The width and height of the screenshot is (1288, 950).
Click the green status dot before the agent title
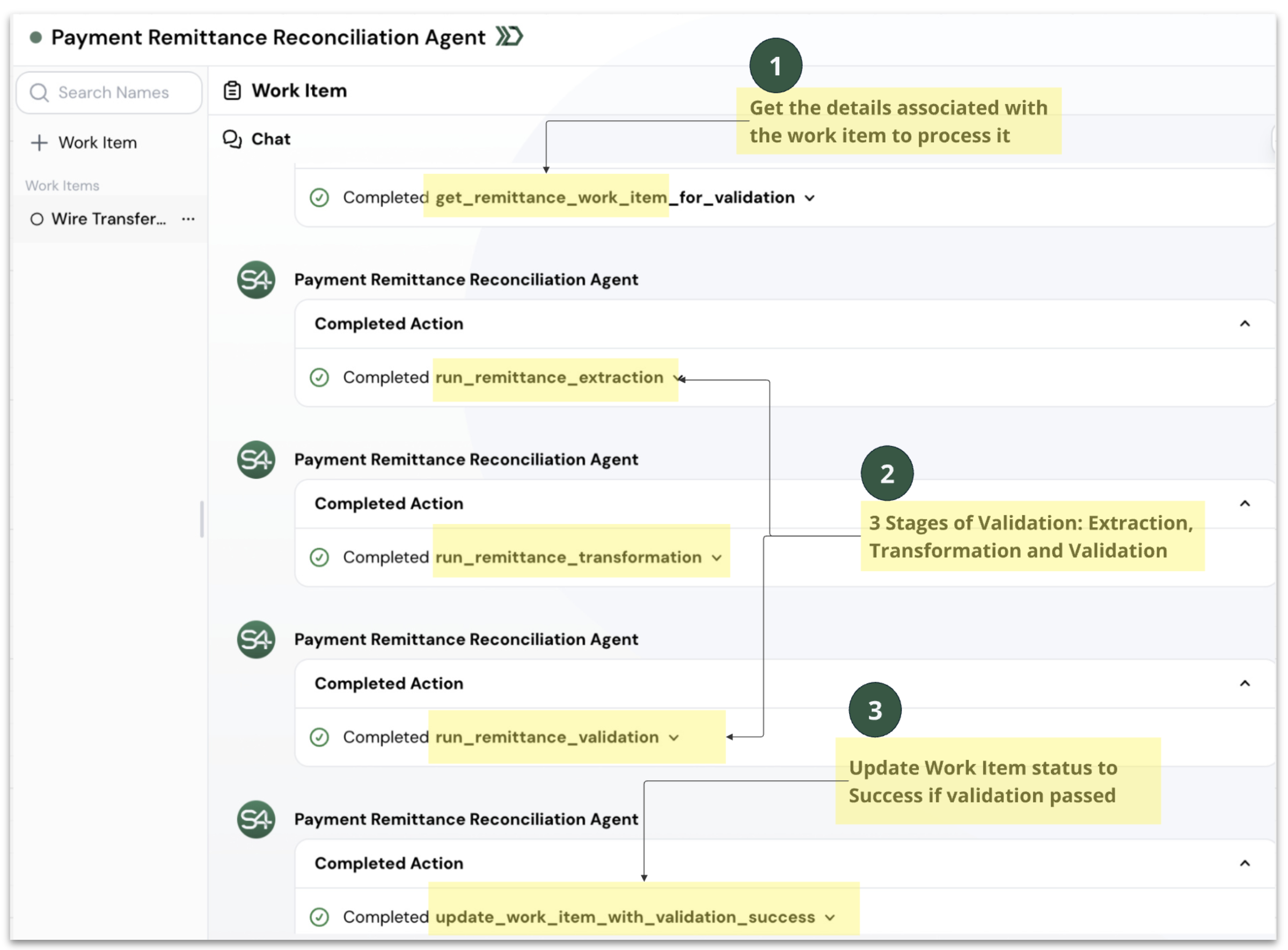click(x=35, y=38)
